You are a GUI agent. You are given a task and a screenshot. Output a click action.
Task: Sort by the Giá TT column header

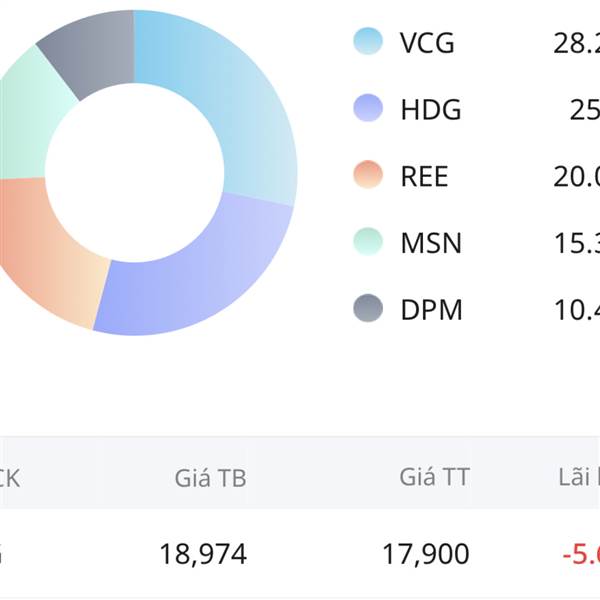pyautogui.click(x=434, y=477)
